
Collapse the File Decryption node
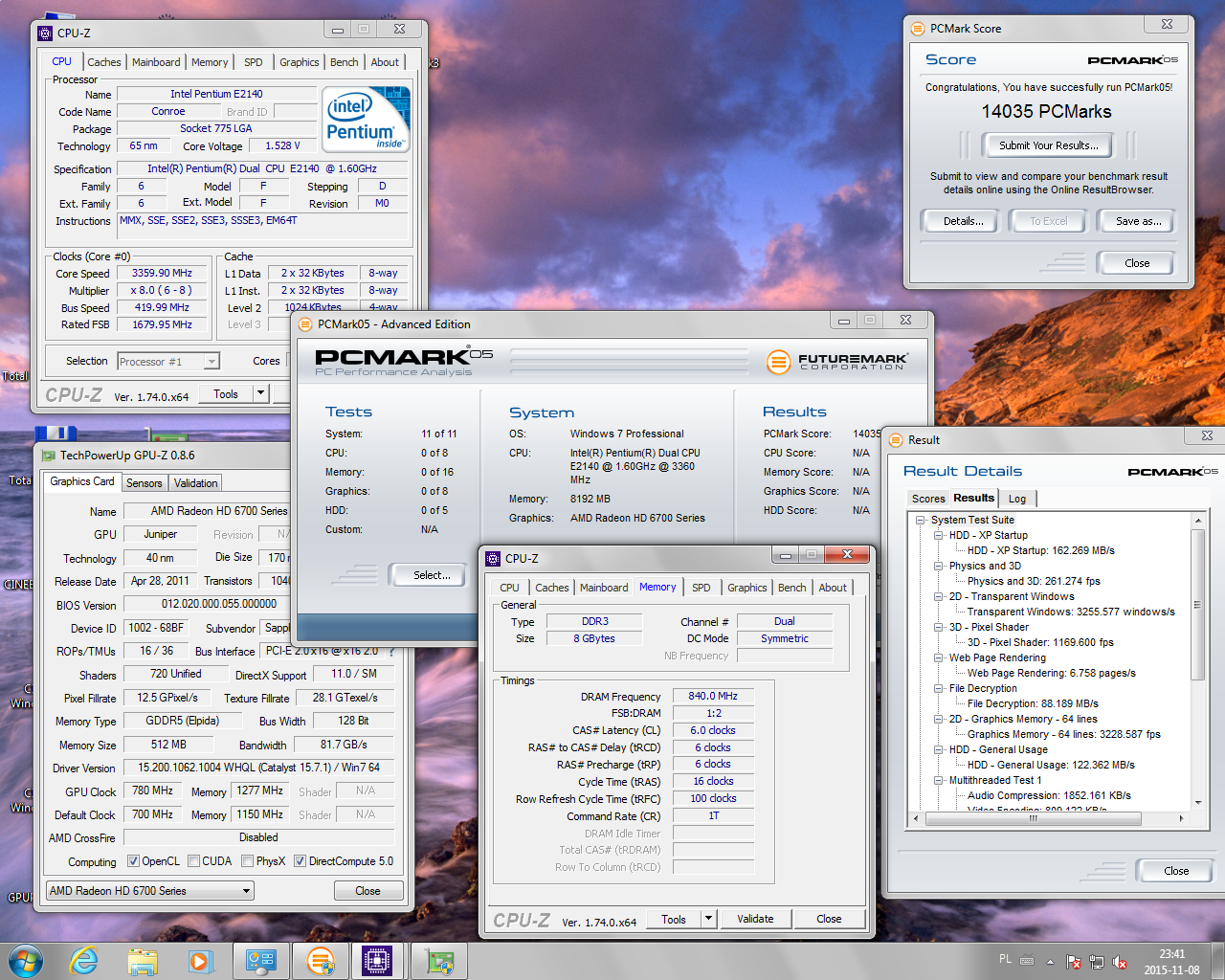coord(939,688)
